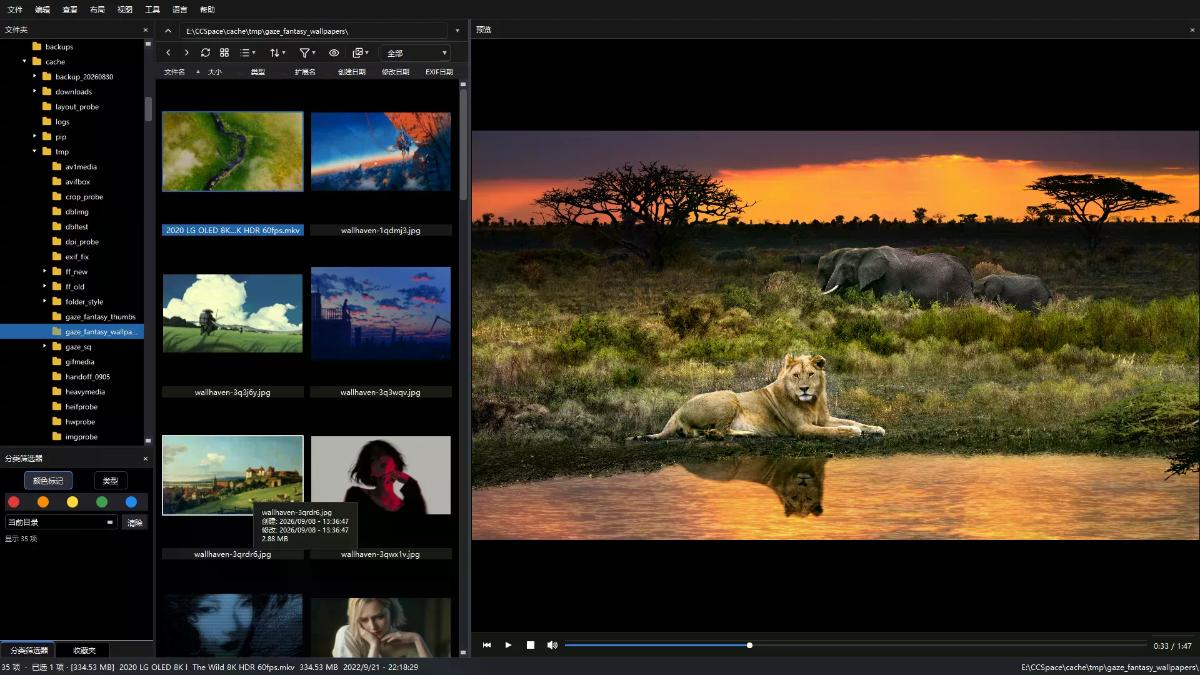Select the 颜色标记 filter mode
The width and height of the screenshot is (1200, 675).
click(x=48, y=481)
